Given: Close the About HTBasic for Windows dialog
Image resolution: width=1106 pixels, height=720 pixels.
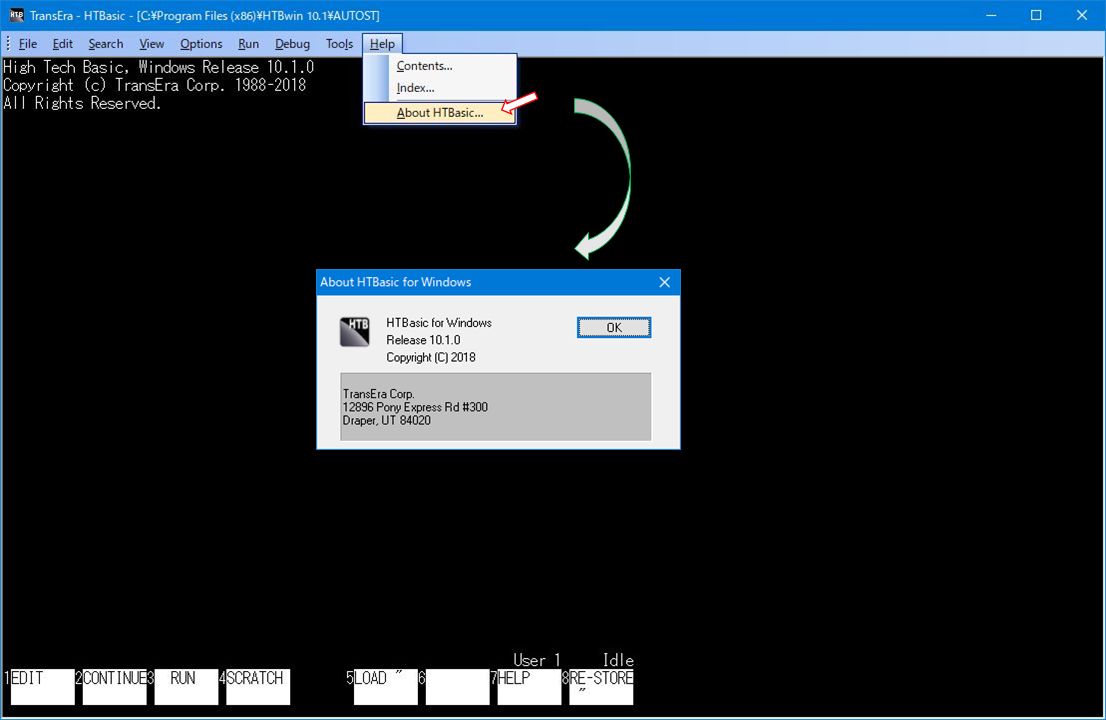Looking at the screenshot, I should [x=664, y=282].
